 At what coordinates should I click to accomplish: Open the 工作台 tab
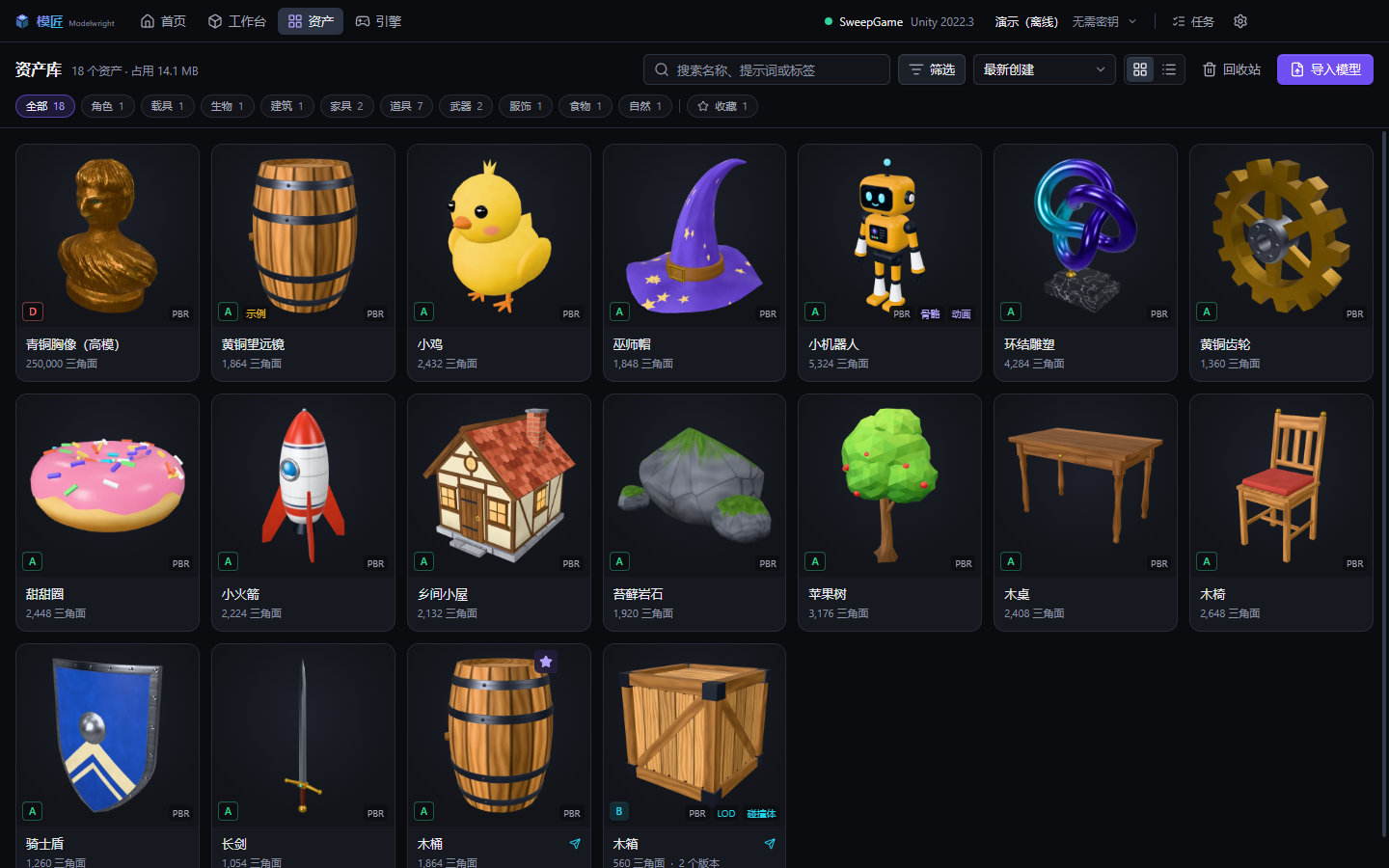237,21
